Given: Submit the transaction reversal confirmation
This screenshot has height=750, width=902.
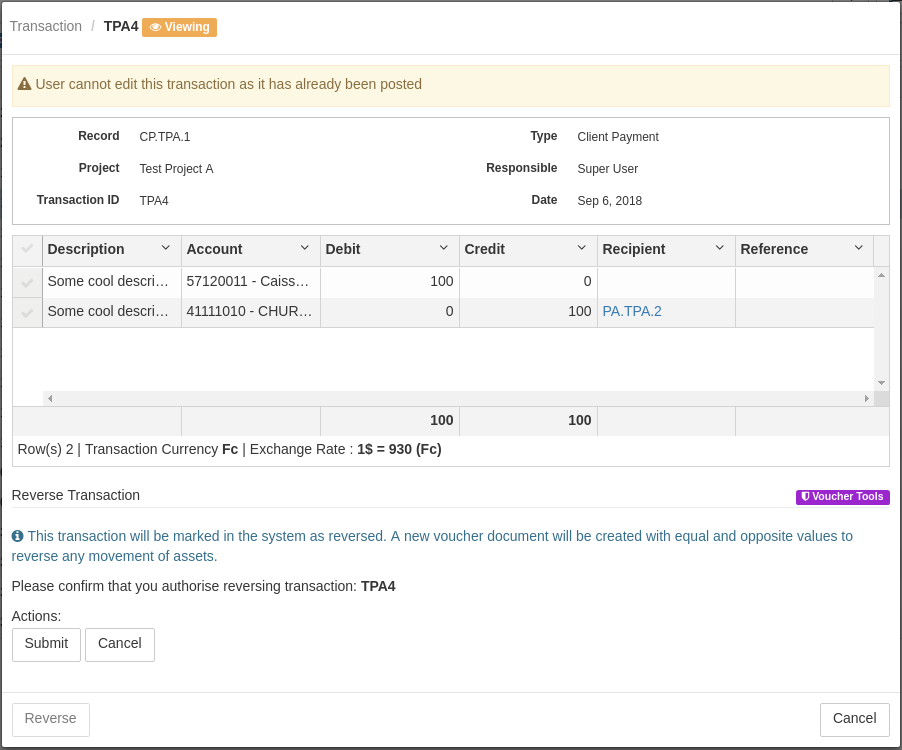Looking at the screenshot, I should point(46,644).
